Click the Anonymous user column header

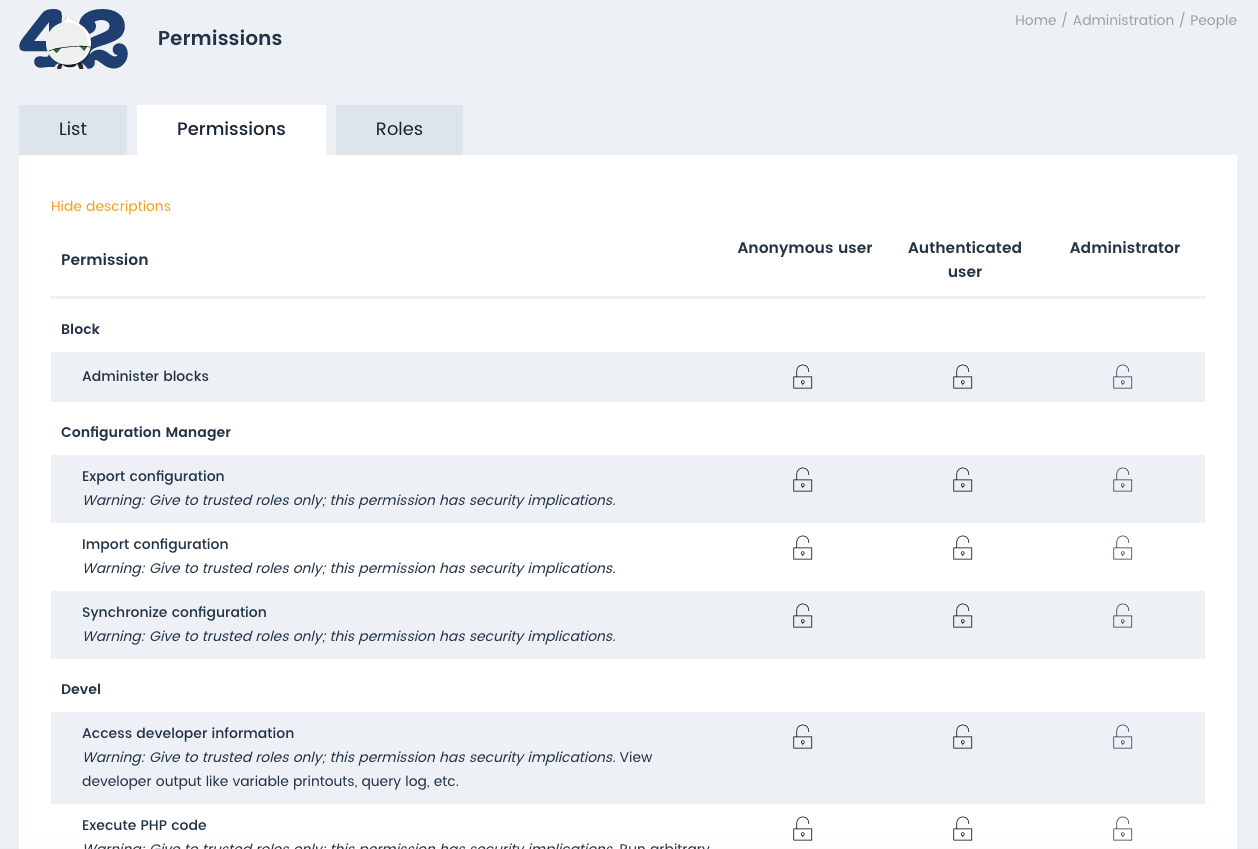click(x=805, y=248)
